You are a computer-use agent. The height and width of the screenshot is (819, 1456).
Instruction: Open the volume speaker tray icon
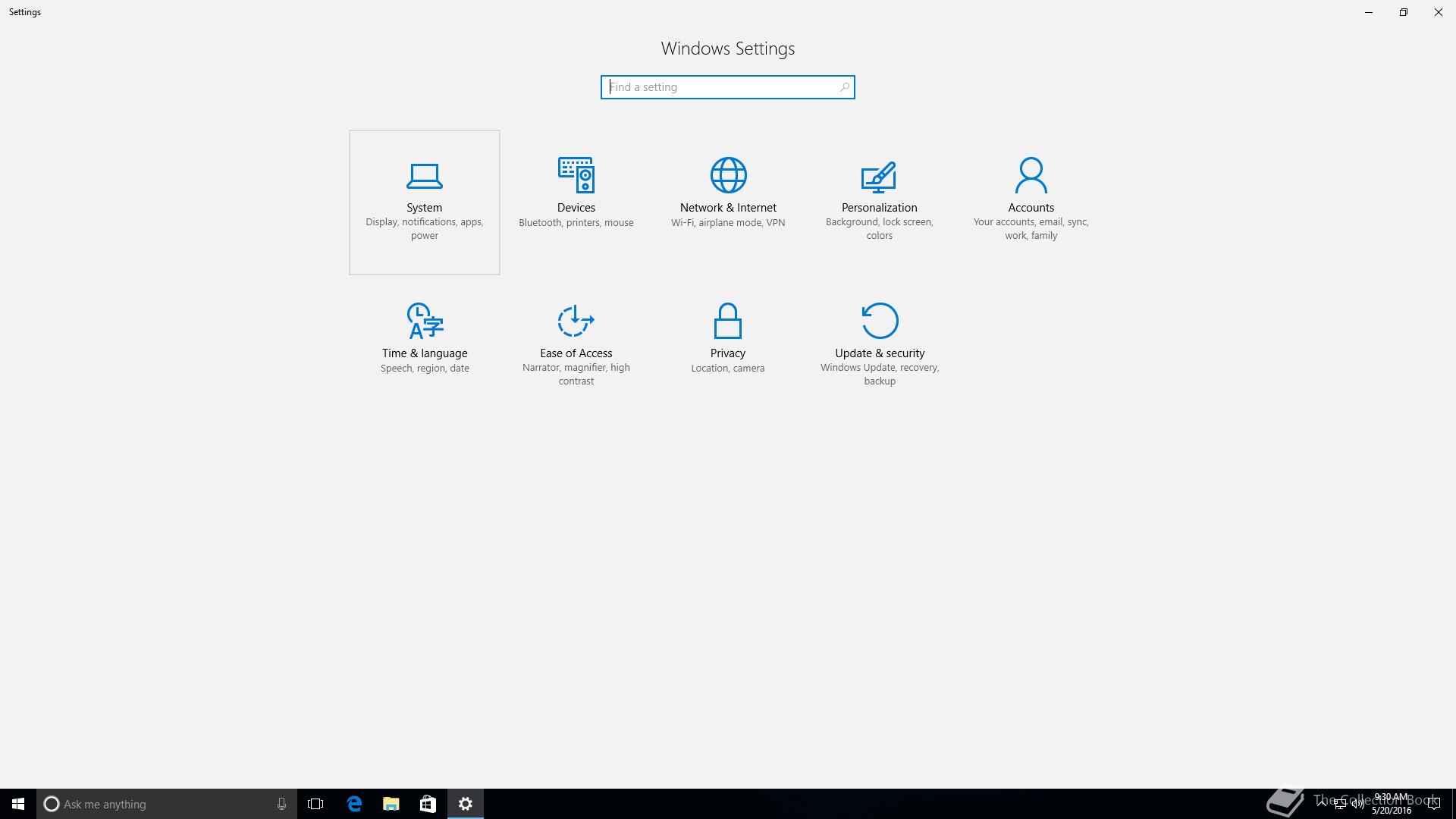(x=1357, y=804)
